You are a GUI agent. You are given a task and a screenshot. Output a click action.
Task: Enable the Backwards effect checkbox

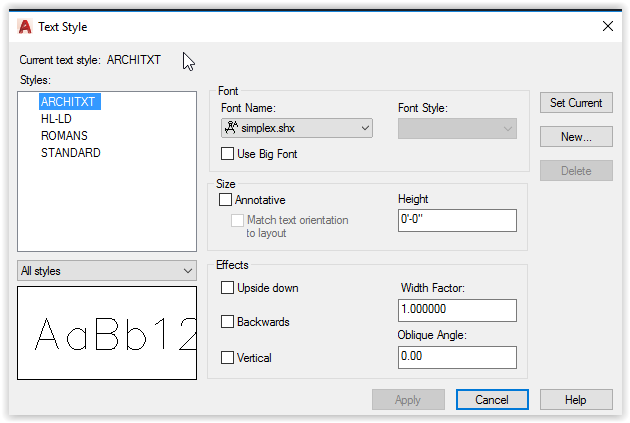click(227, 322)
